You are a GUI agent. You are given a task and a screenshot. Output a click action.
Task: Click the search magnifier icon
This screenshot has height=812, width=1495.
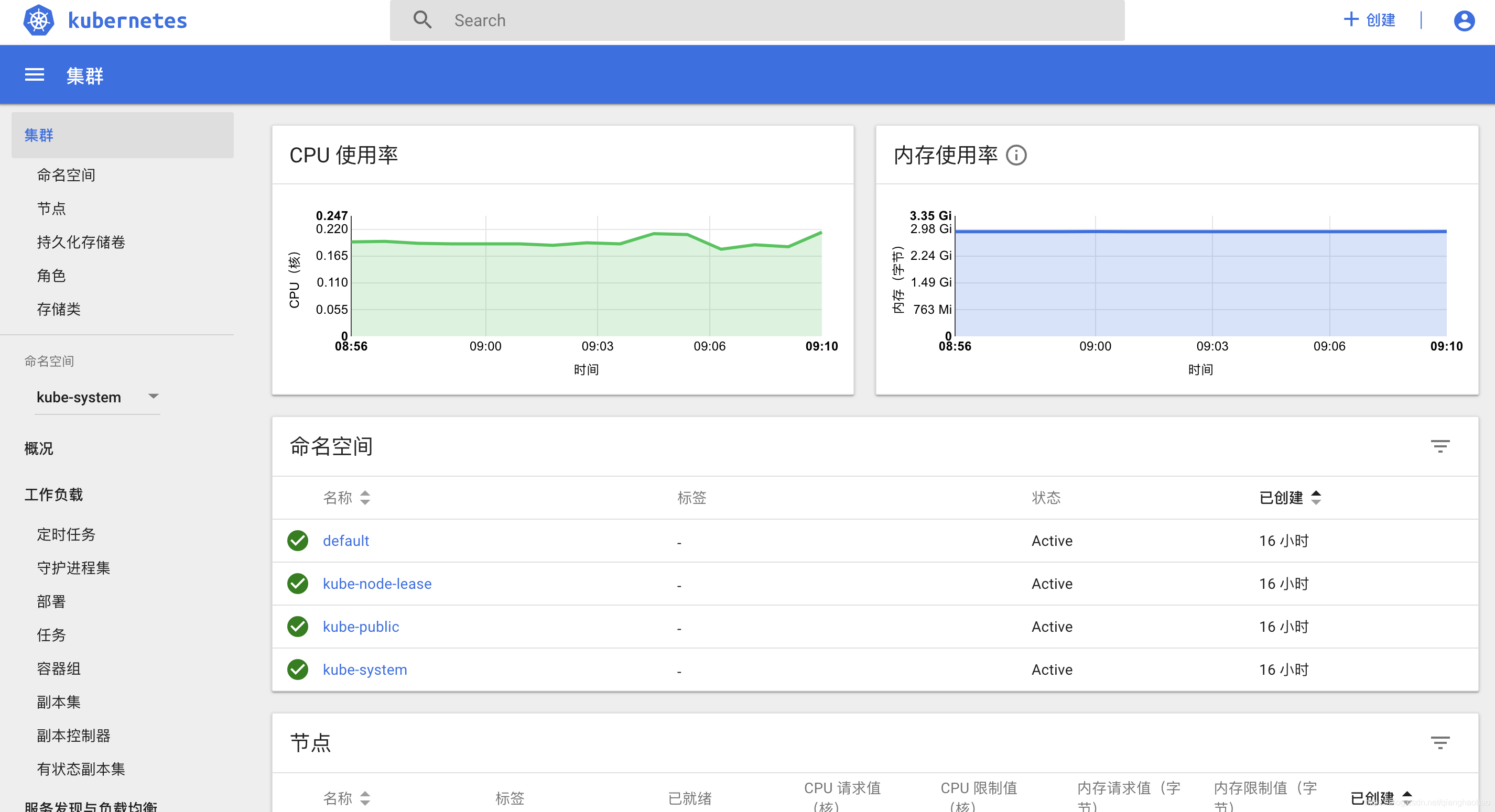pyautogui.click(x=422, y=20)
